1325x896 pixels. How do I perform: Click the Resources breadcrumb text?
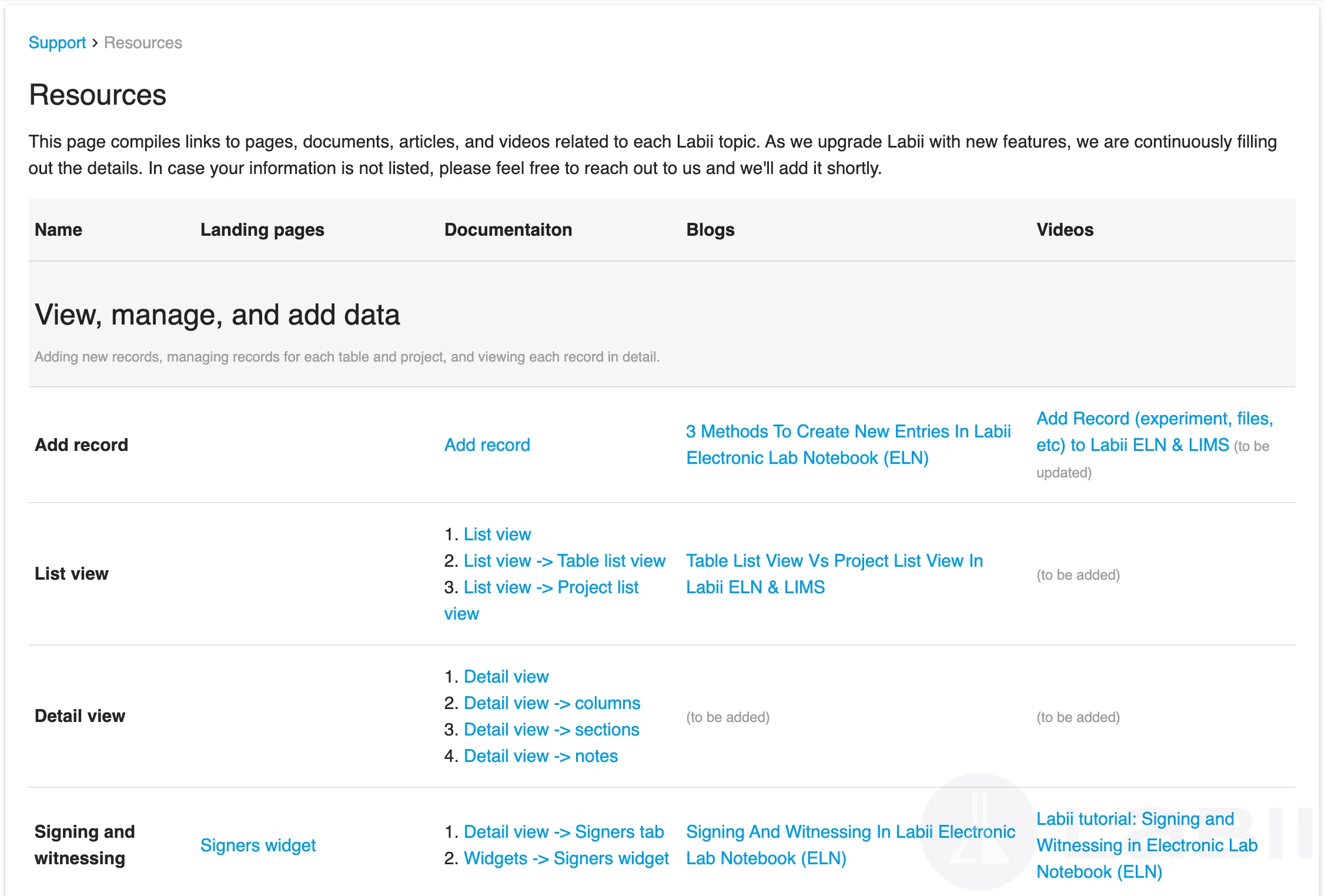[143, 43]
